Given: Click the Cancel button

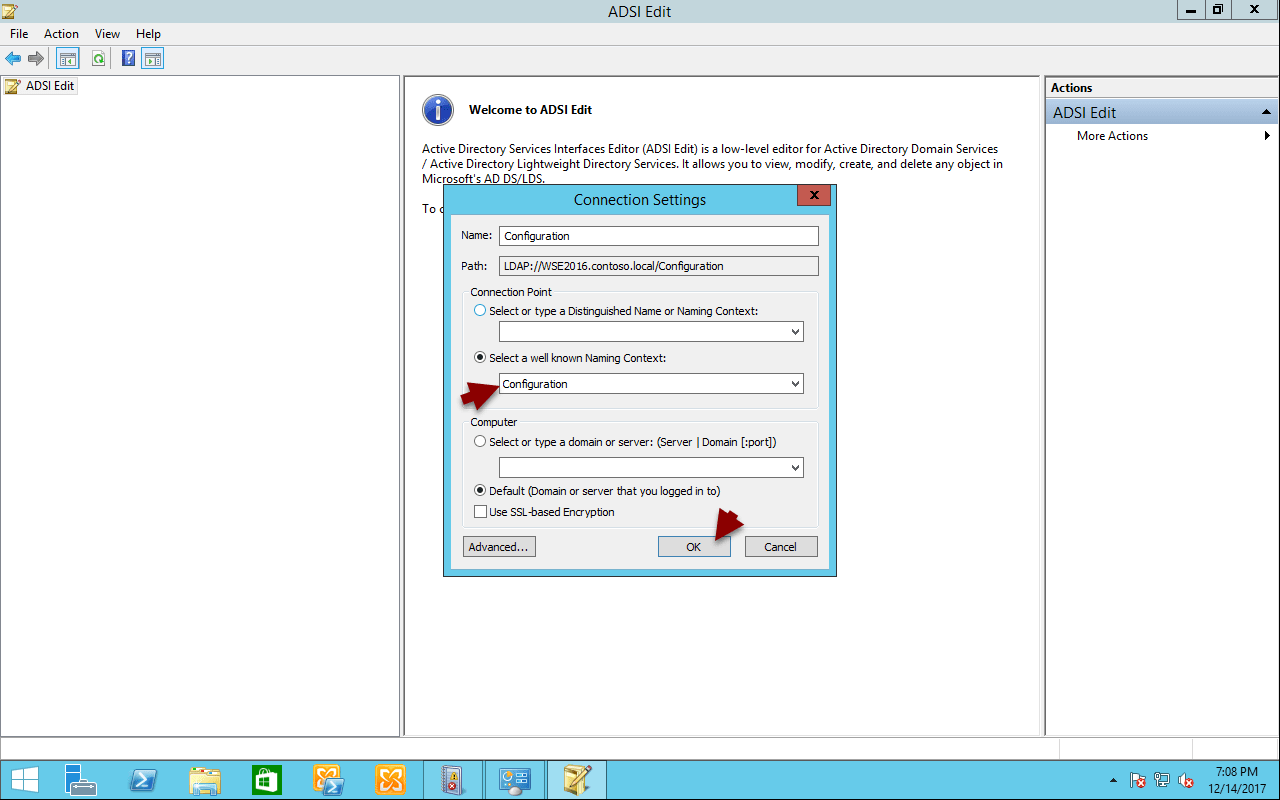Looking at the screenshot, I should pos(781,547).
